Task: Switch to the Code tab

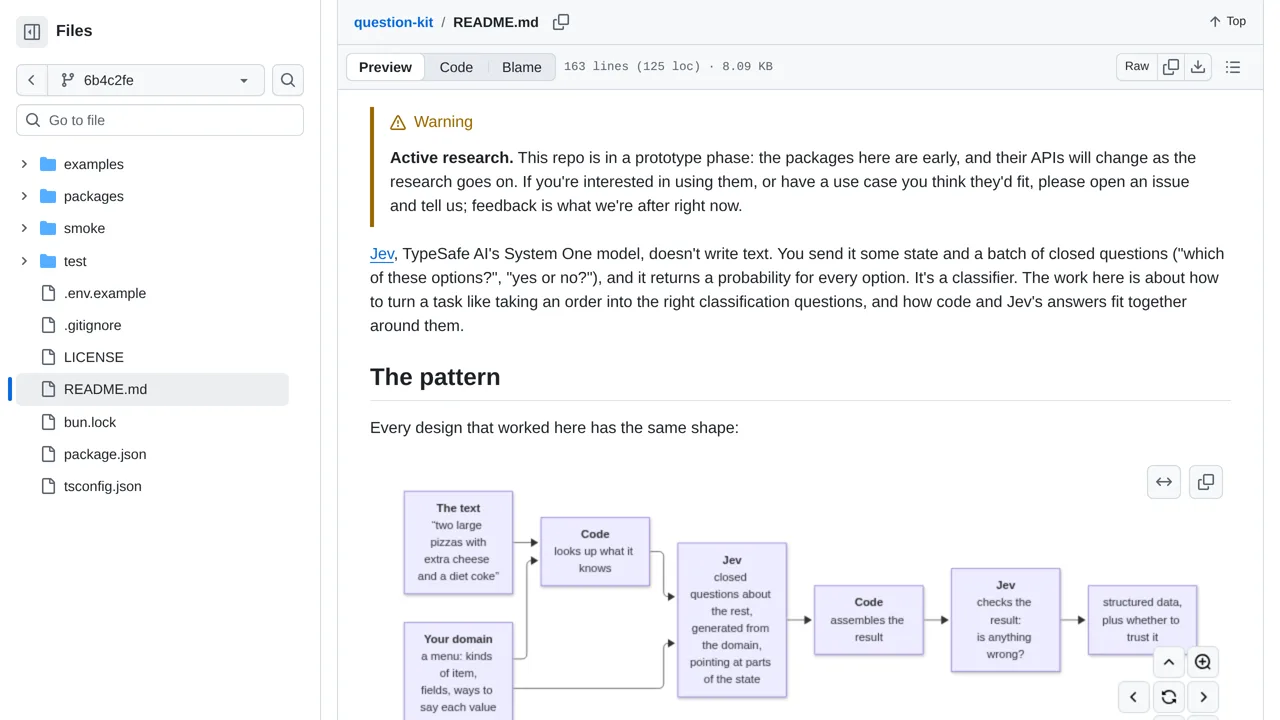Action: pyautogui.click(x=456, y=67)
